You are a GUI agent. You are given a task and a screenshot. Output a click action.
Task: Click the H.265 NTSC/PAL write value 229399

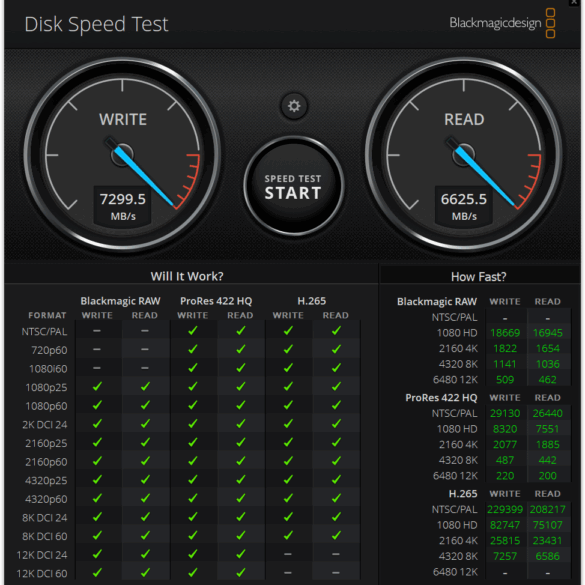pyautogui.click(x=505, y=509)
